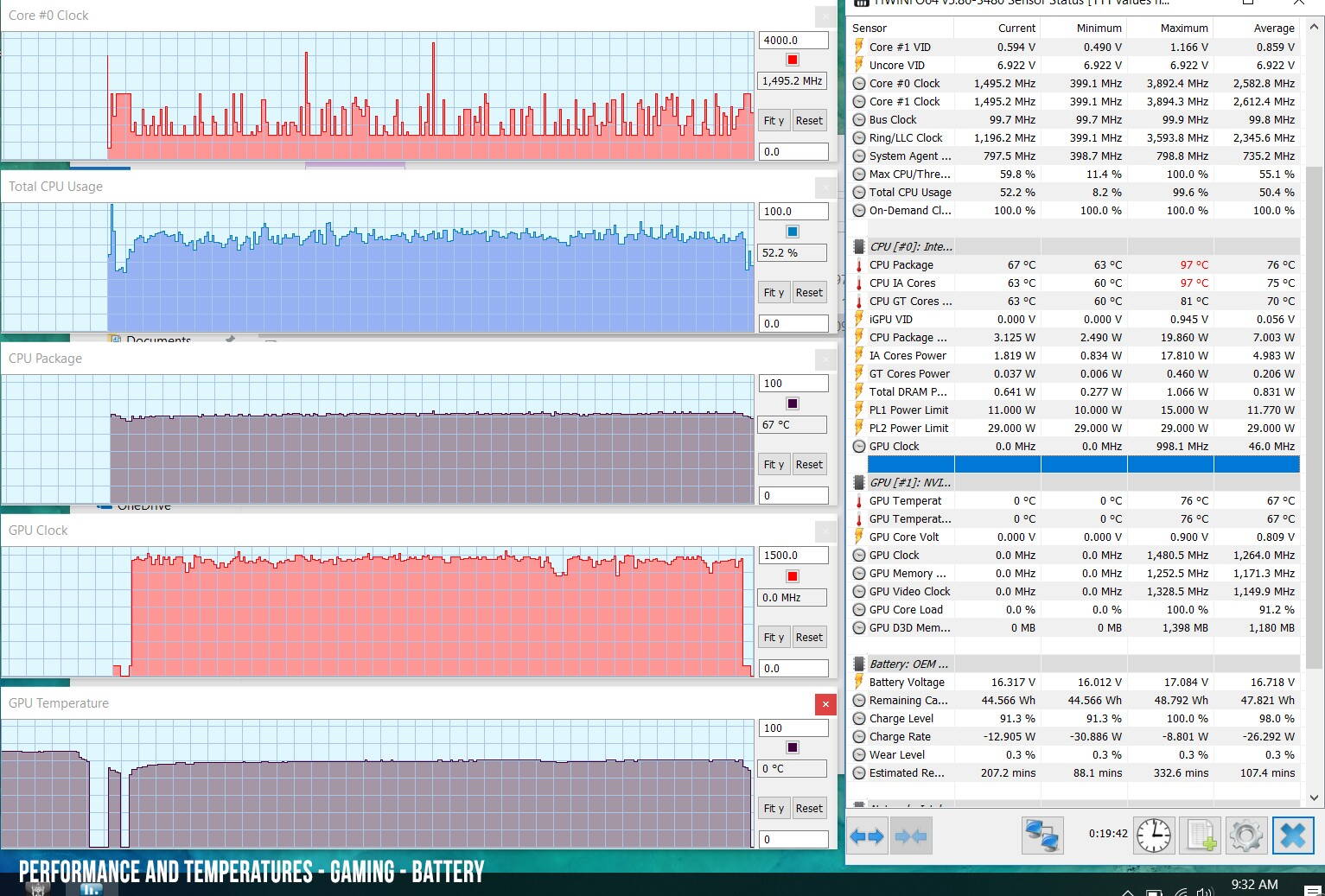Collapse the CPU [#0] Intel sensor group
Screen dimensions: 1325x896
coord(859,247)
